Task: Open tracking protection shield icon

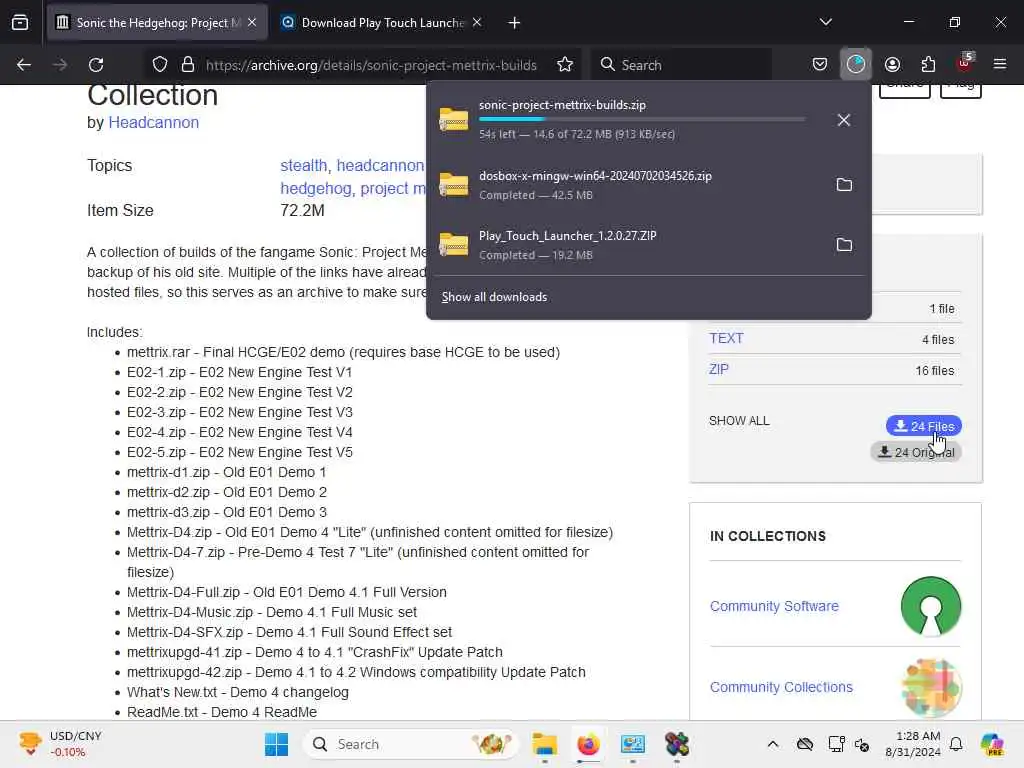Action: click(x=159, y=65)
